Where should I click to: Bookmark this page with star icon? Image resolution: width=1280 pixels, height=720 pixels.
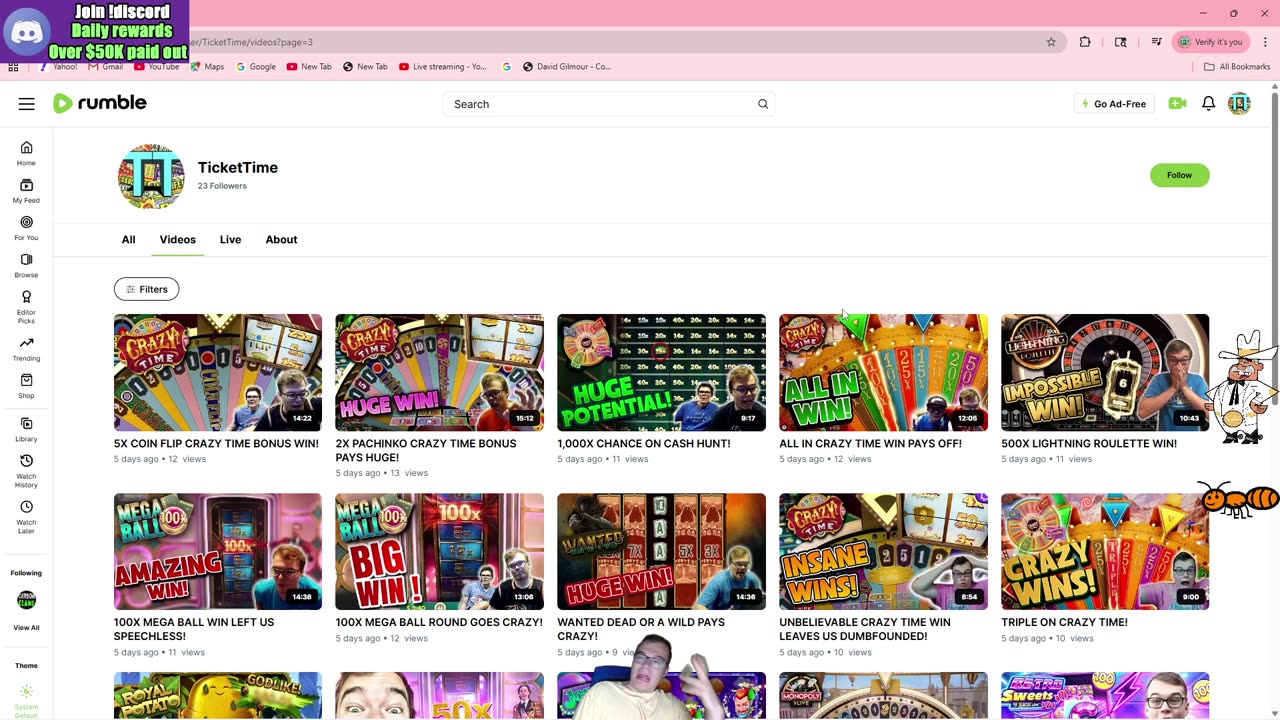pos(1051,42)
